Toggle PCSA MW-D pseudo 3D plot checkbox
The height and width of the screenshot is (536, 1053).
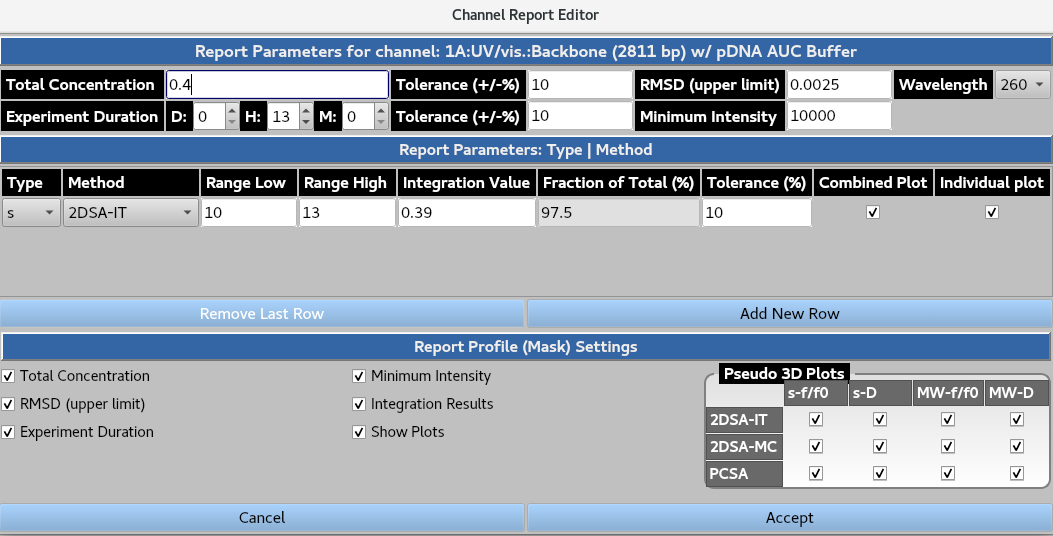1017,473
